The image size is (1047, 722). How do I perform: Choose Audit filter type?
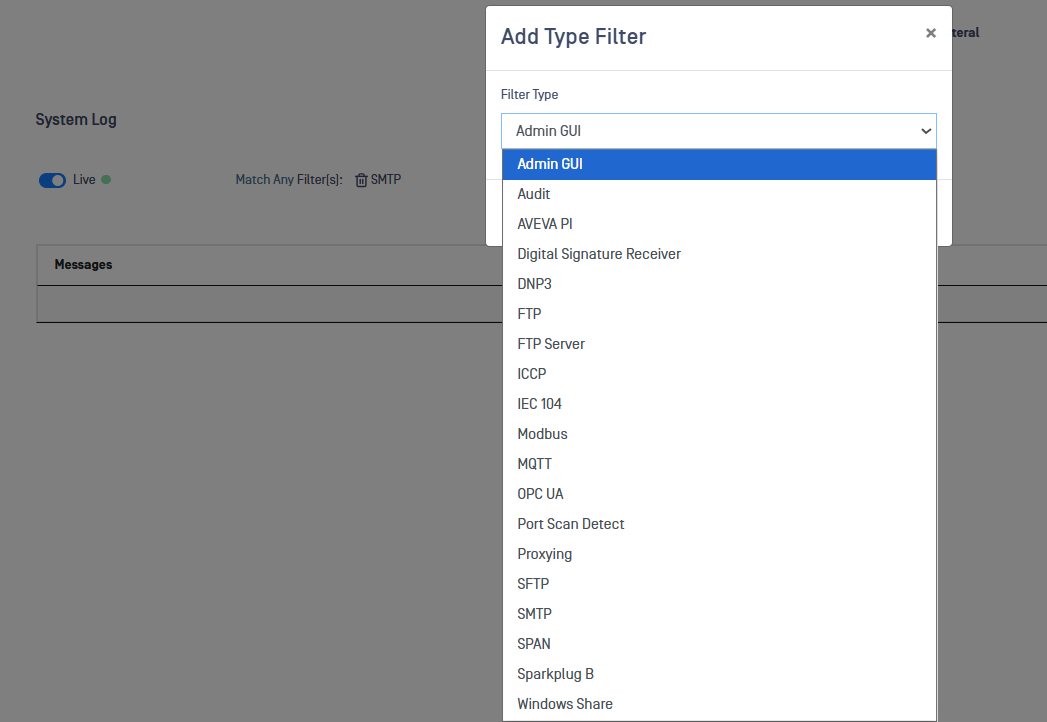tap(534, 194)
